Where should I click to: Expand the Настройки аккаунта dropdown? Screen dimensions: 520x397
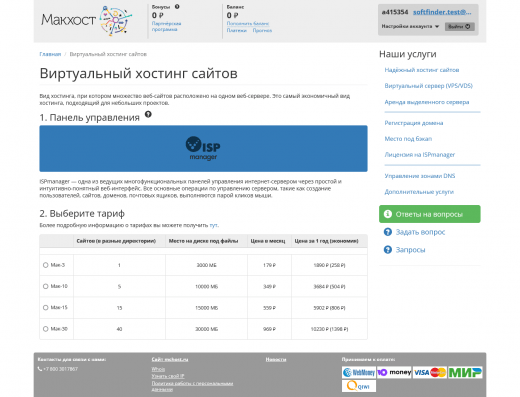click(410, 26)
